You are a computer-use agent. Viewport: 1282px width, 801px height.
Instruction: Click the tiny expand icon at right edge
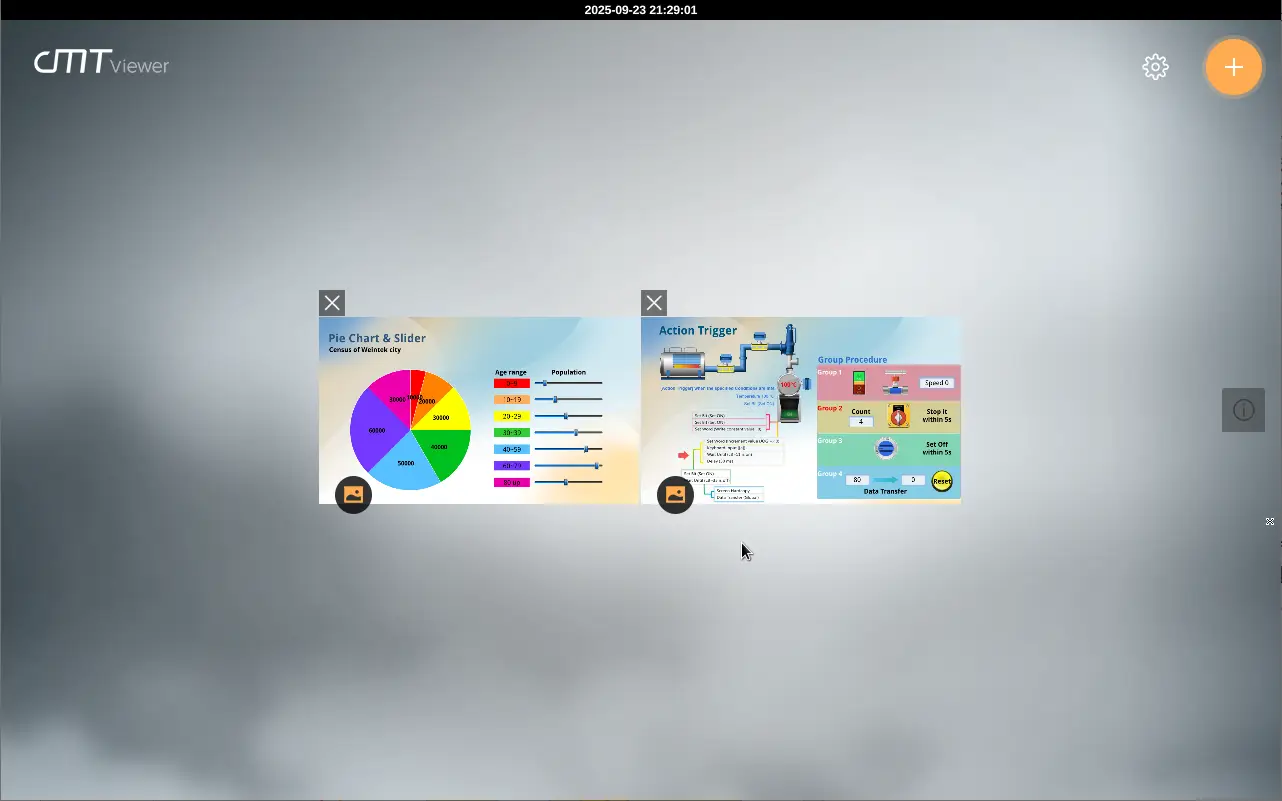[x=1270, y=522]
